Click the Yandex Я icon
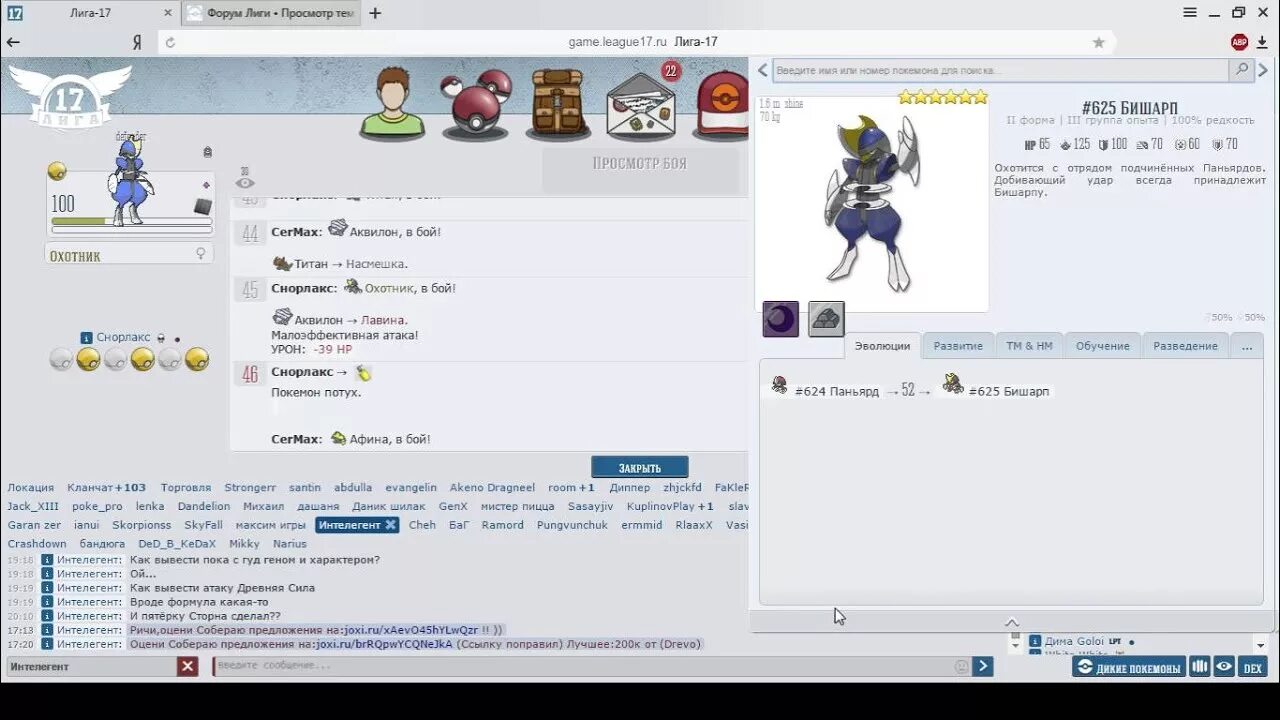Viewport: 1280px width, 720px height. [137, 42]
